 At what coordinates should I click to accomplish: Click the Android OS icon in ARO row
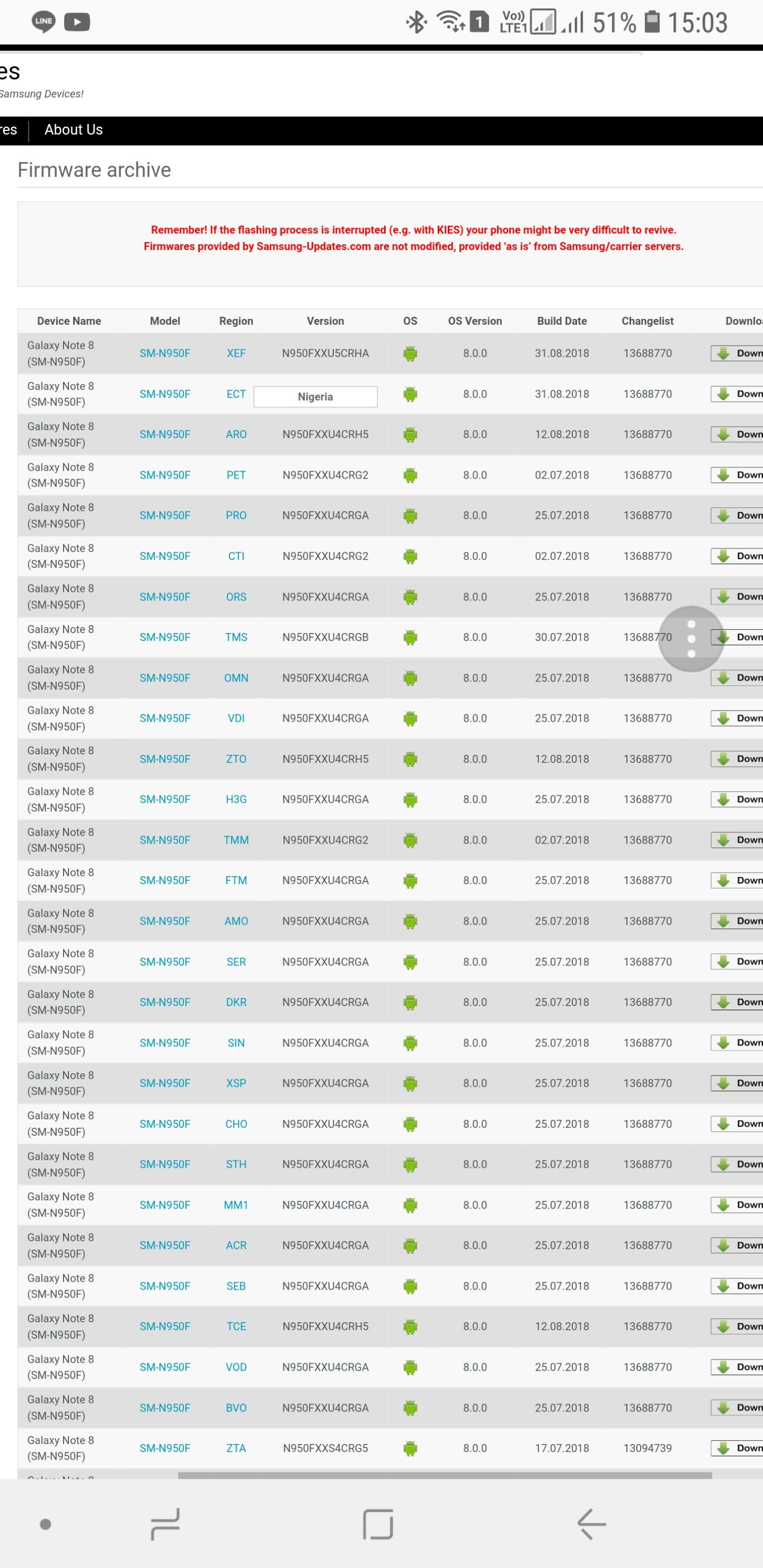(x=410, y=435)
